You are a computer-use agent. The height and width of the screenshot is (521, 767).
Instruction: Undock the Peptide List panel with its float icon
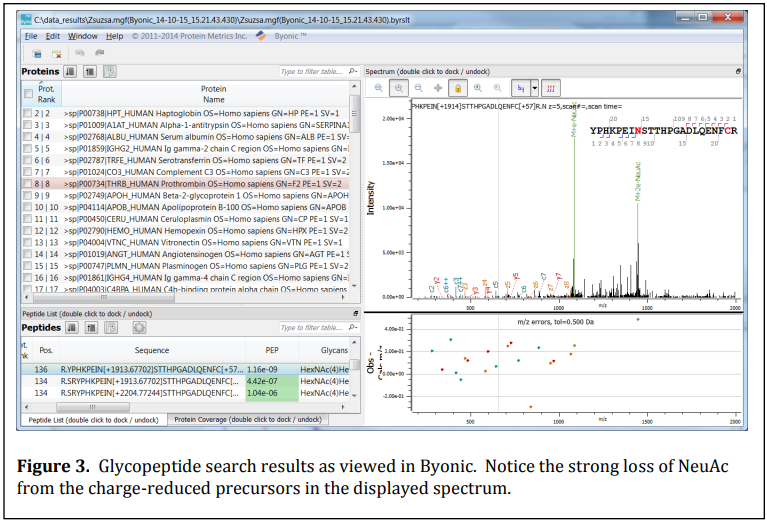pos(356,314)
